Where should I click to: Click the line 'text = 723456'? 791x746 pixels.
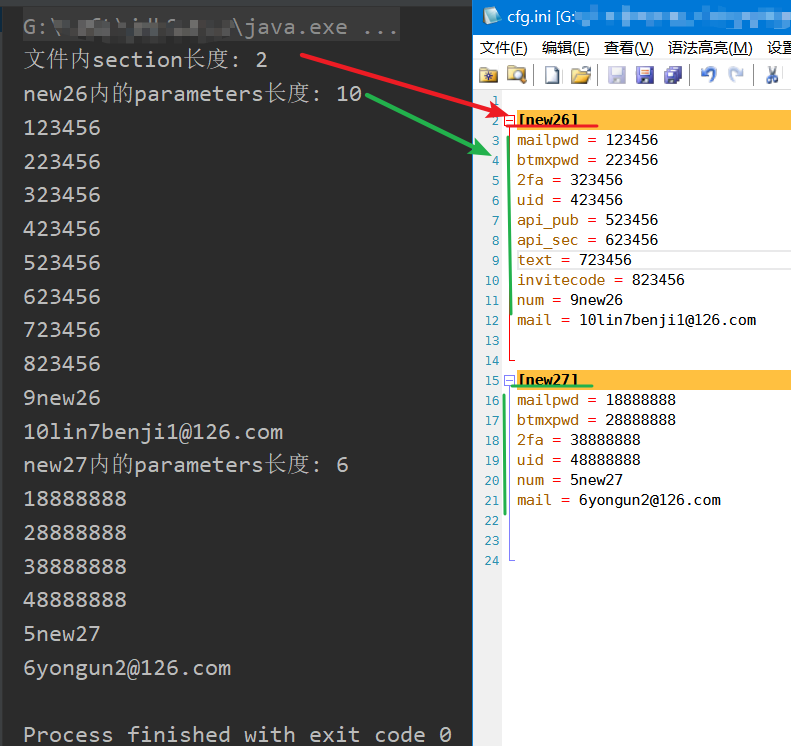tap(574, 260)
